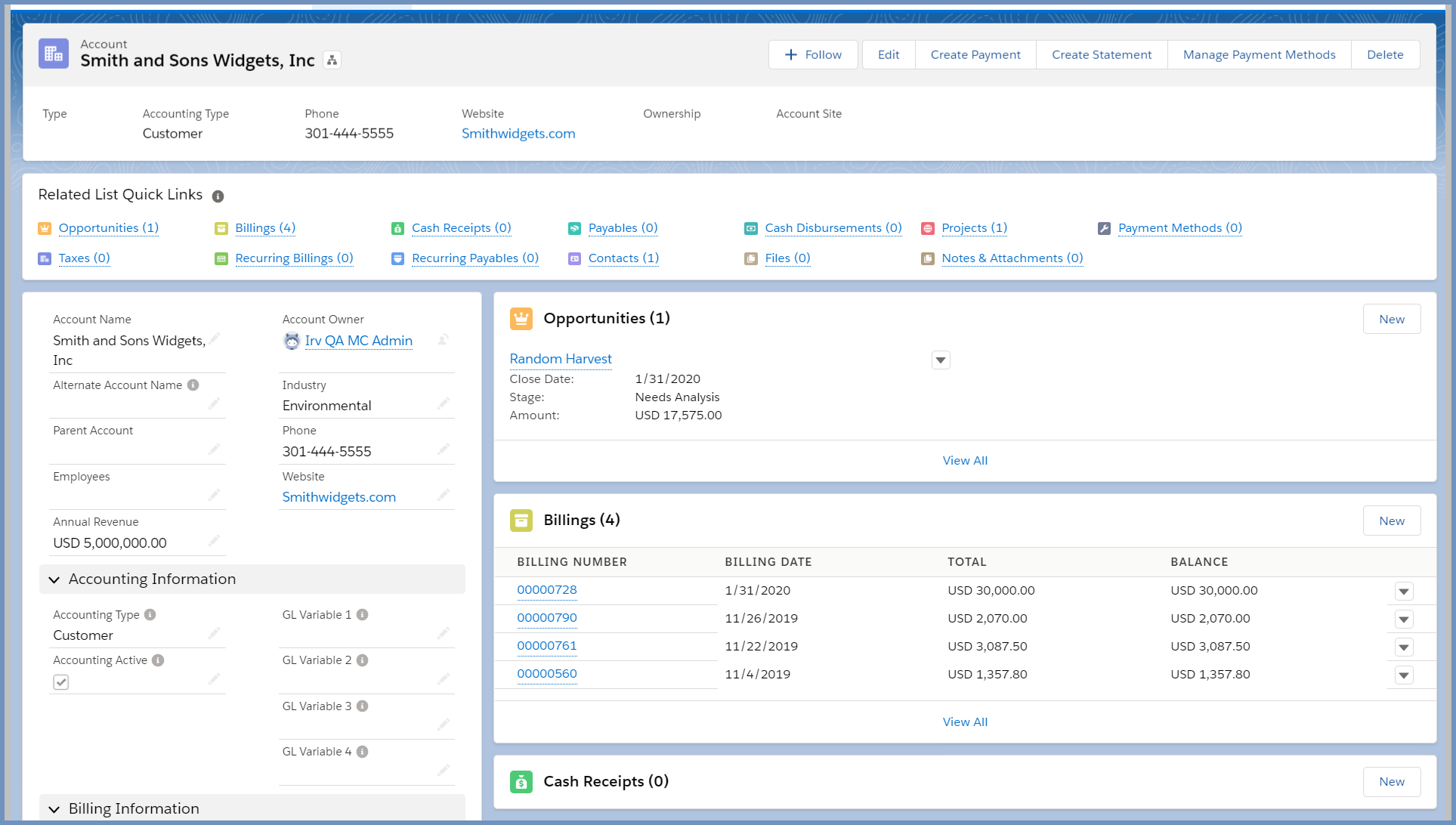Click the Notes & Attachments quick link icon
This screenshot has width=1456, height=825.
(x=928, y=258)
